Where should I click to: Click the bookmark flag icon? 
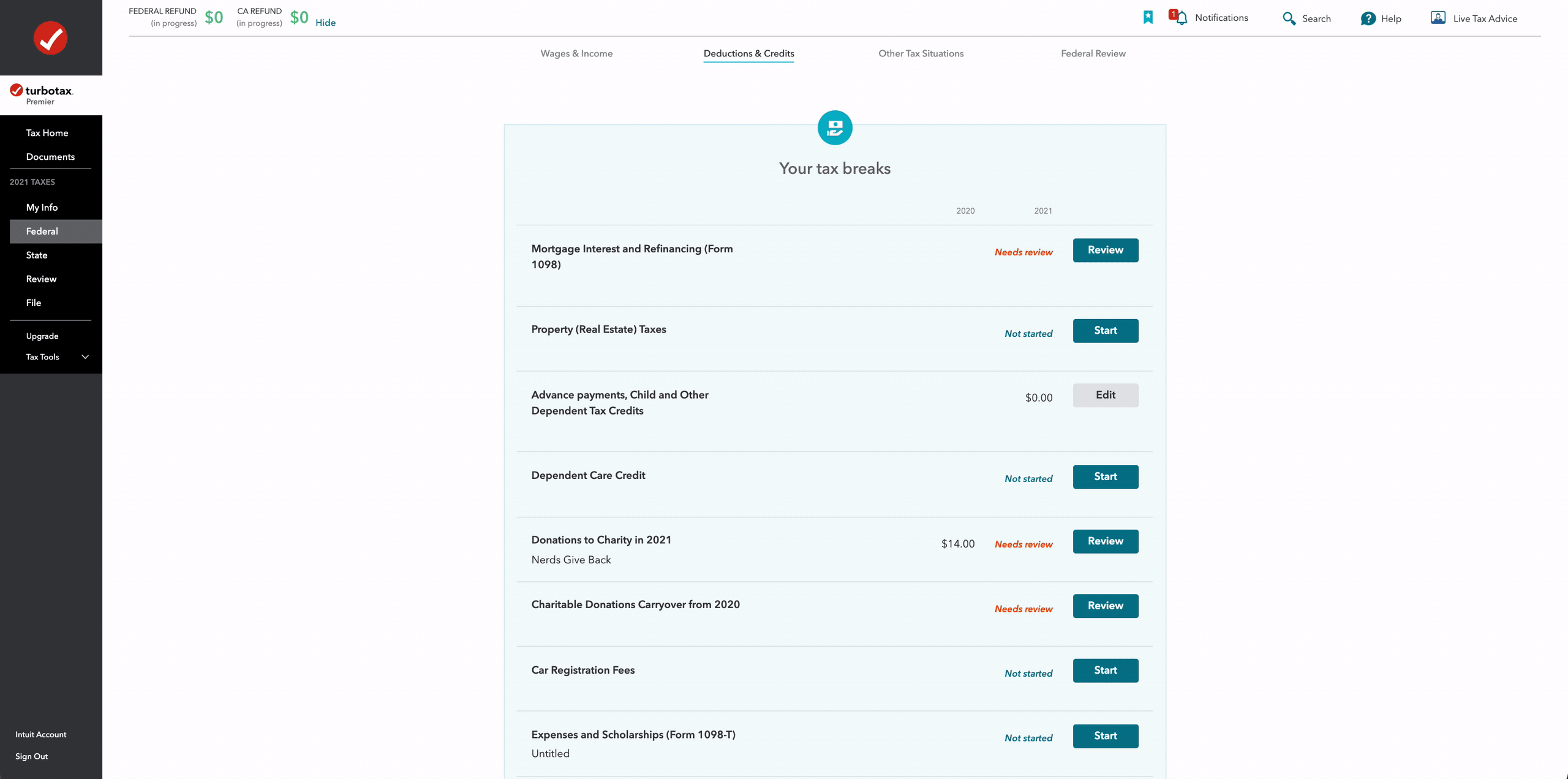point(1148,18)
